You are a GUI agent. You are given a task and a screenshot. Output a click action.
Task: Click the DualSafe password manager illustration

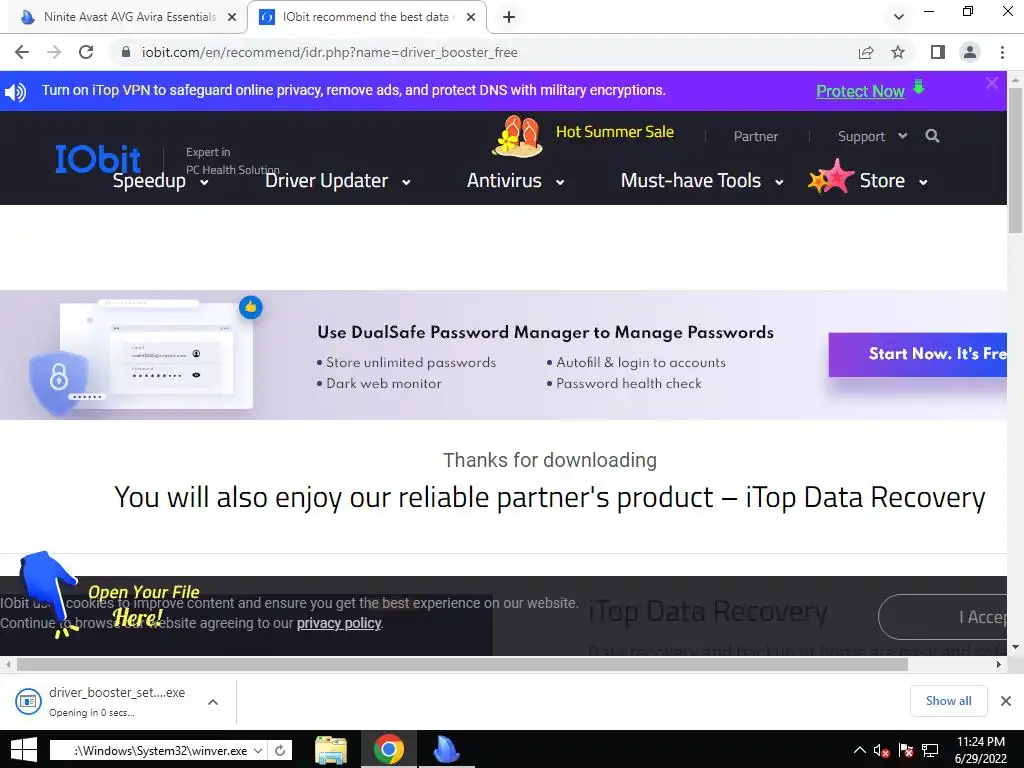140,356
